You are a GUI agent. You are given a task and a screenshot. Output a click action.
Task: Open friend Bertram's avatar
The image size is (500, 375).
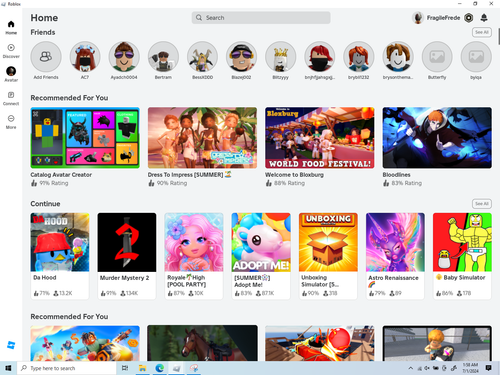pos(163,57)
